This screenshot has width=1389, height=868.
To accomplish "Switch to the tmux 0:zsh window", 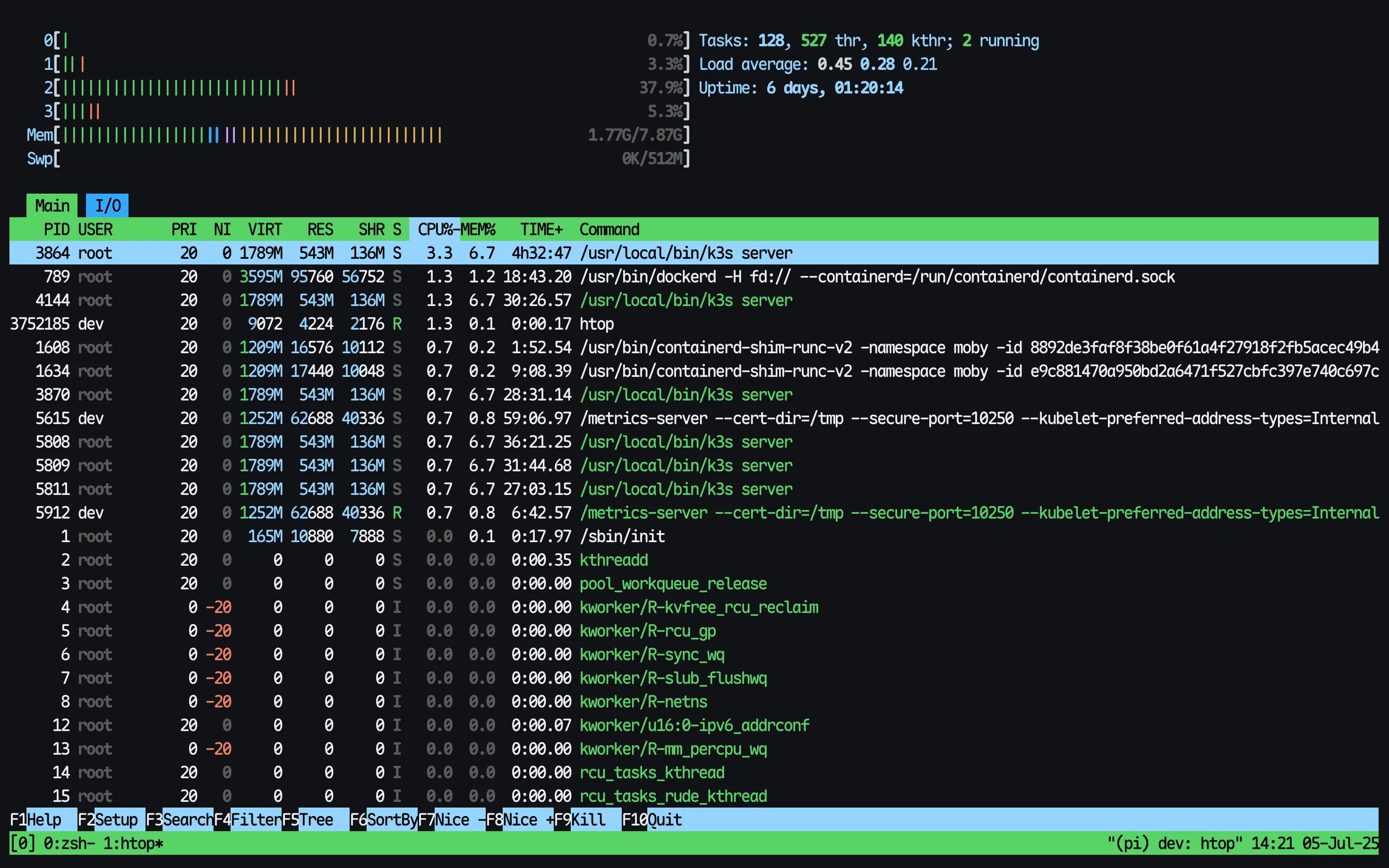I will [x=65, y=843].
